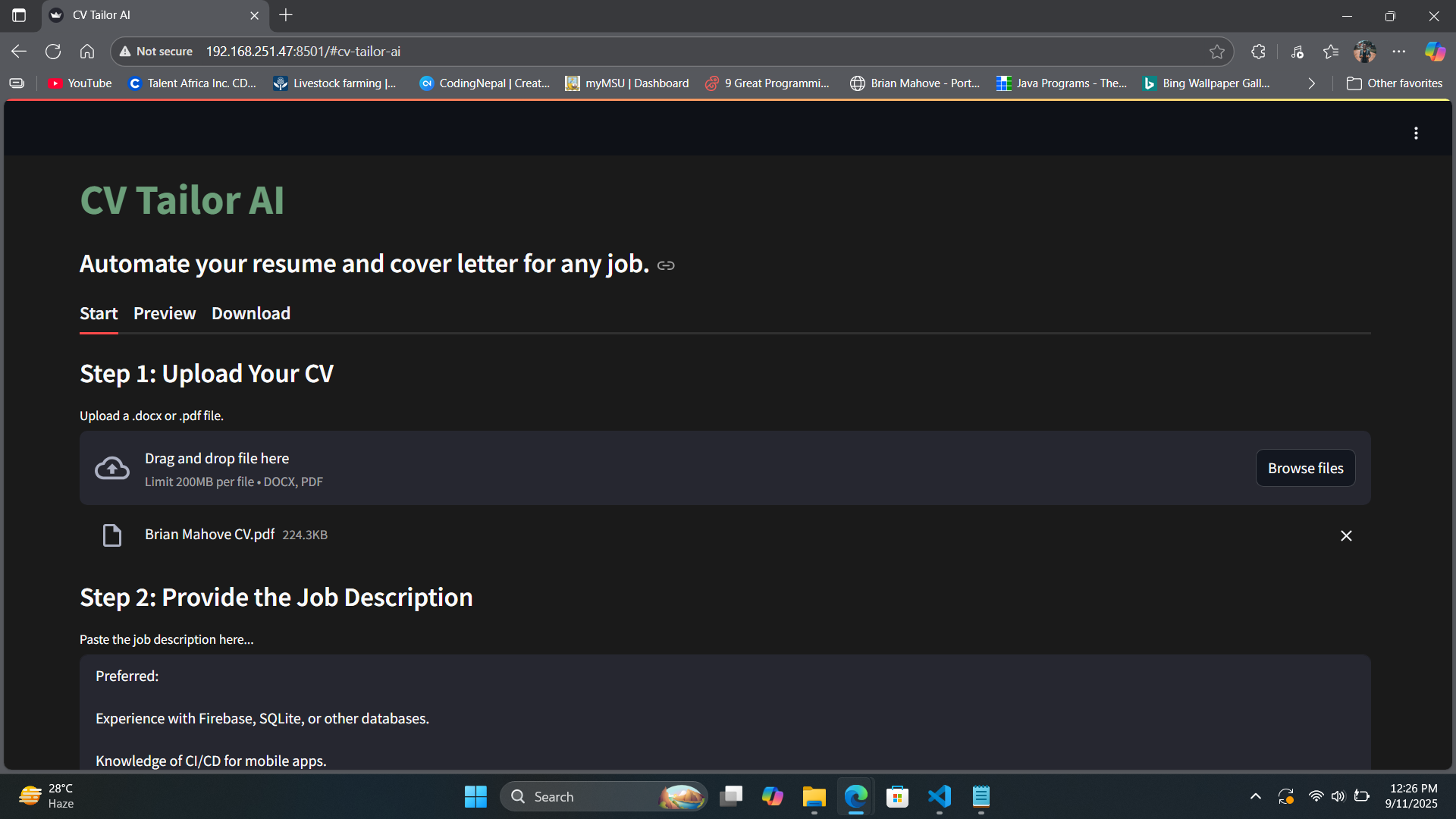Open the favorites hub icon
Image resolution: width=1456 pixels, height=819 pixels.
click(x=1331, y=52)
